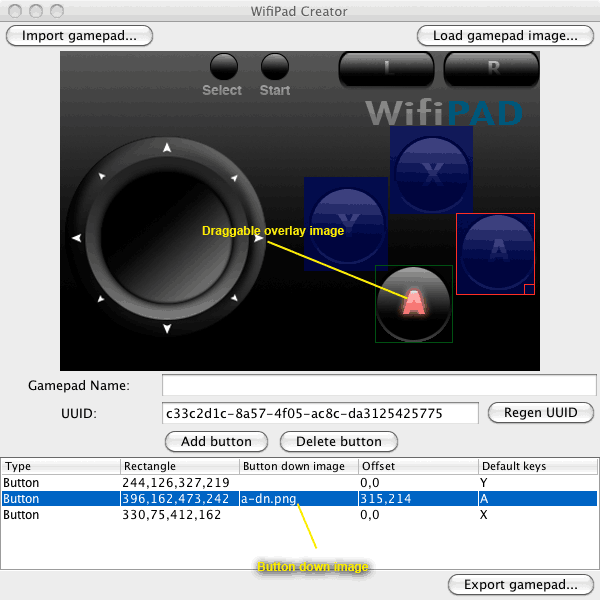The image size is (600, 600).
Task: Click the Default keys cell showing X
Action: 538,515
